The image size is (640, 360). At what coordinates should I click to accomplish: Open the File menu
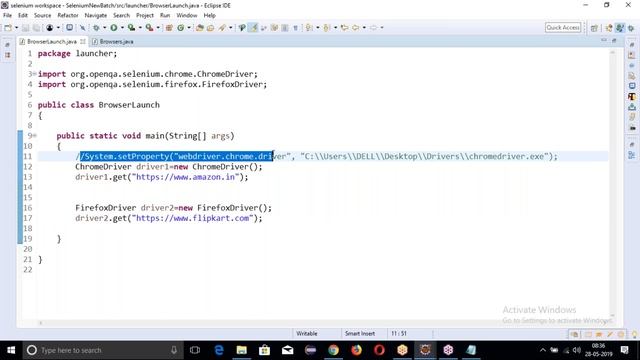pos(7,16)
